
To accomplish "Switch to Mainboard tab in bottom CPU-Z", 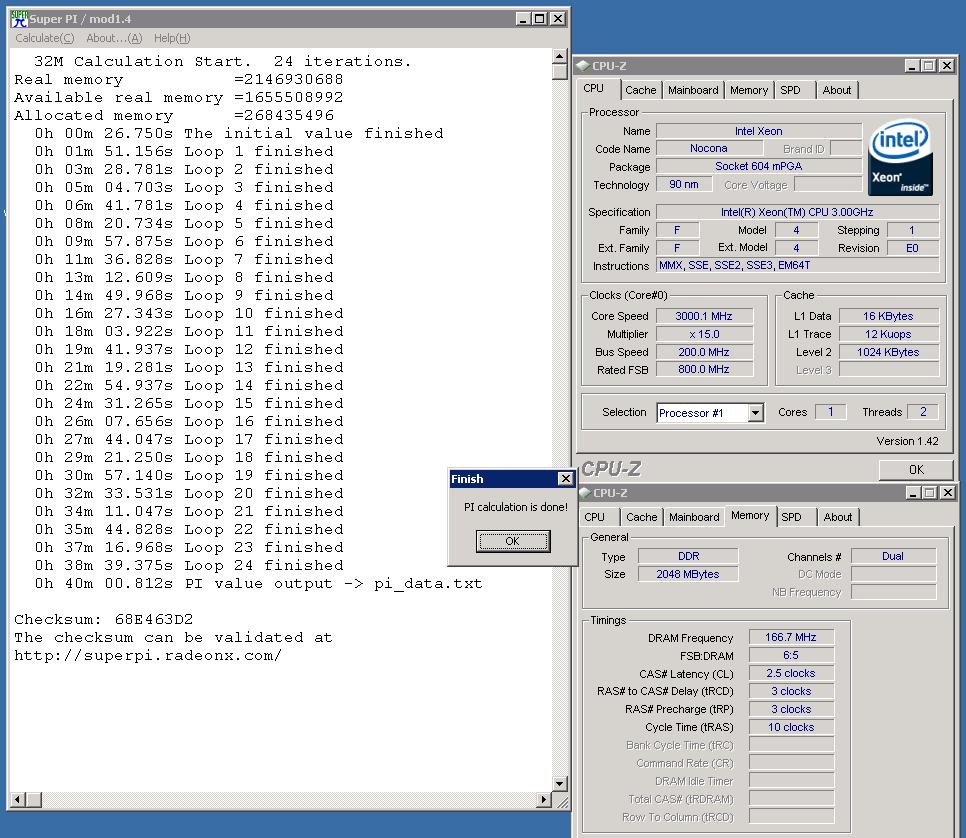I will pyautogui.click(x=694, y=517).
